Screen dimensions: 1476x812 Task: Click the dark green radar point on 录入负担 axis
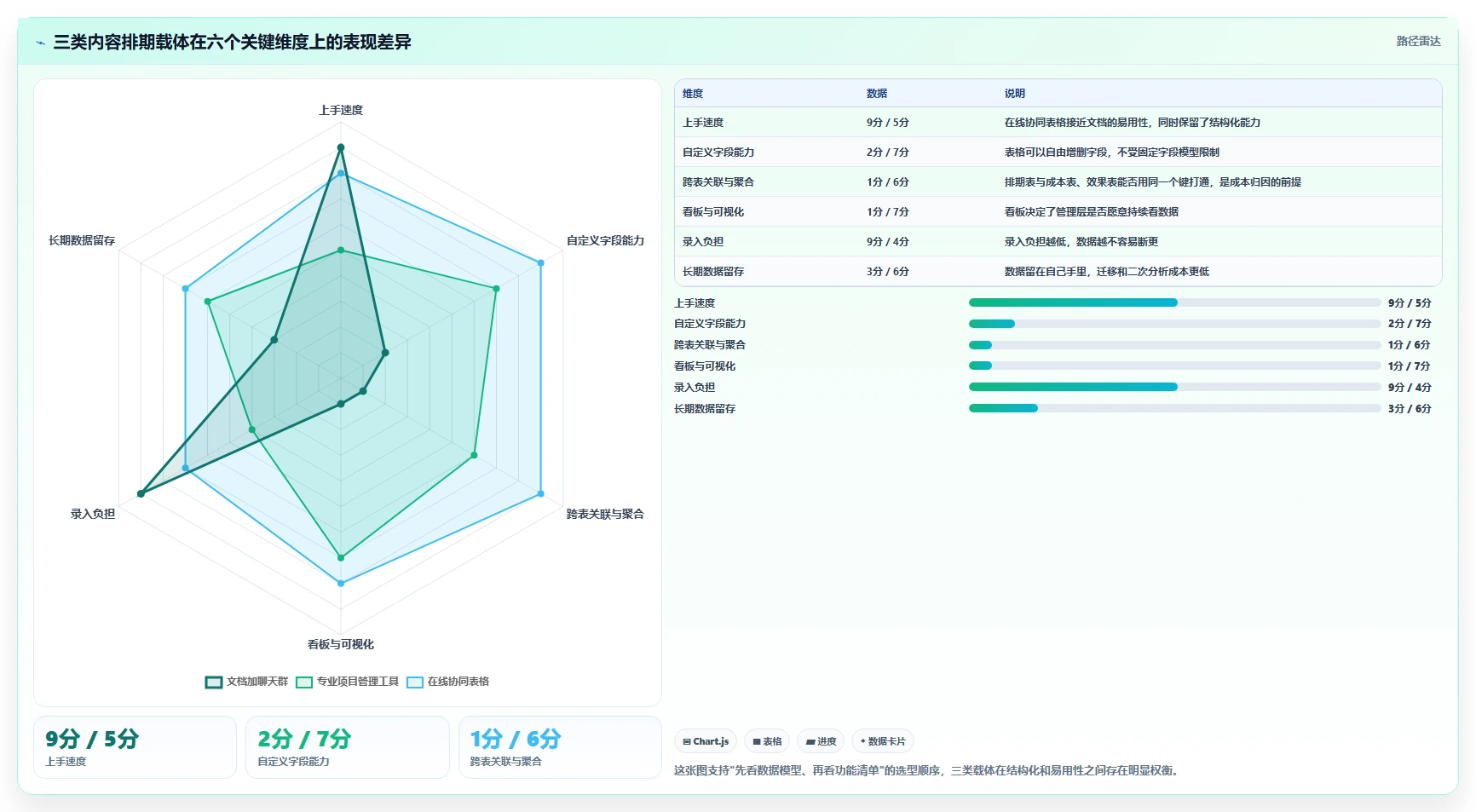click(141, 494)
